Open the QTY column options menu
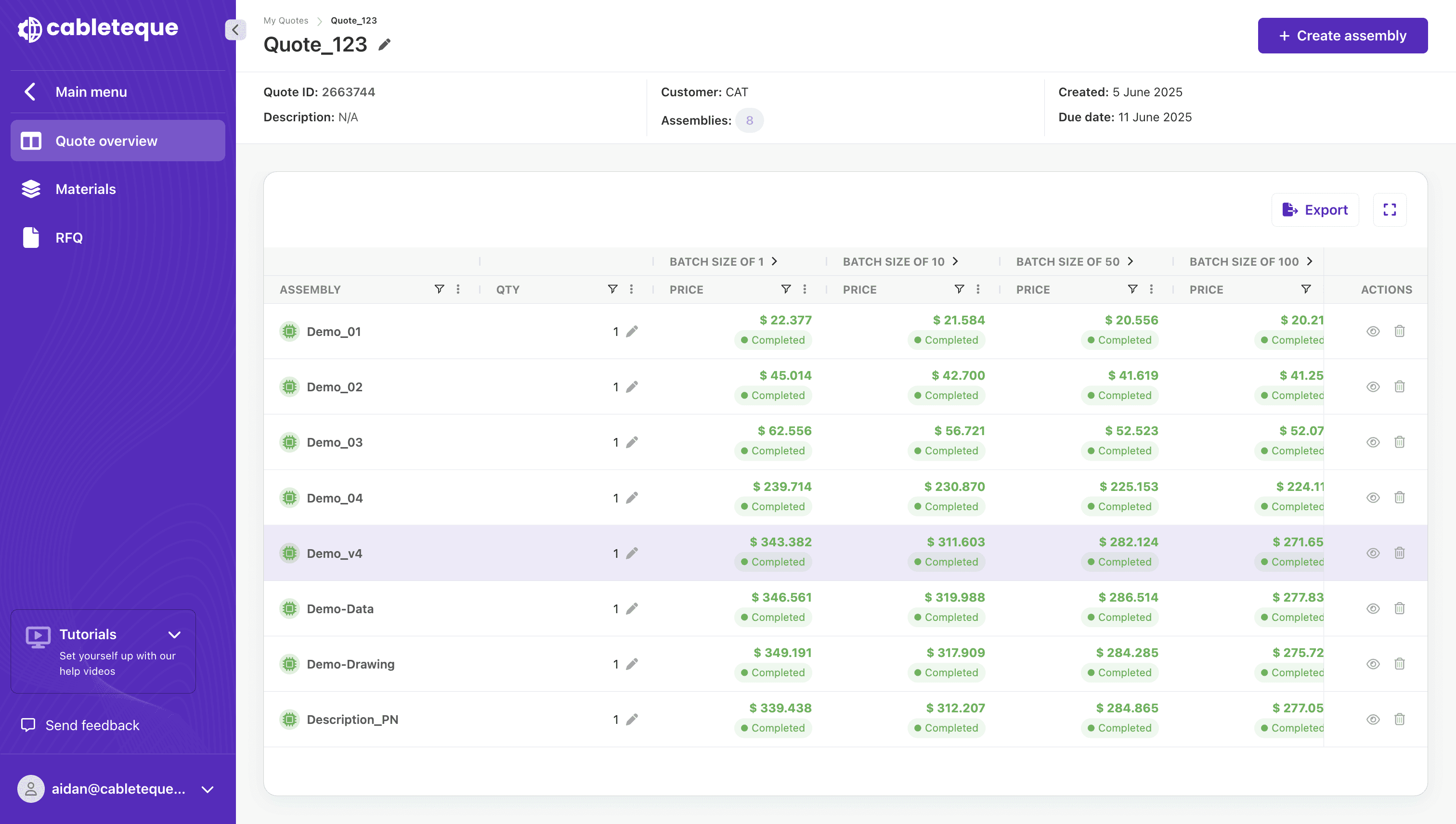 [631, 289]
